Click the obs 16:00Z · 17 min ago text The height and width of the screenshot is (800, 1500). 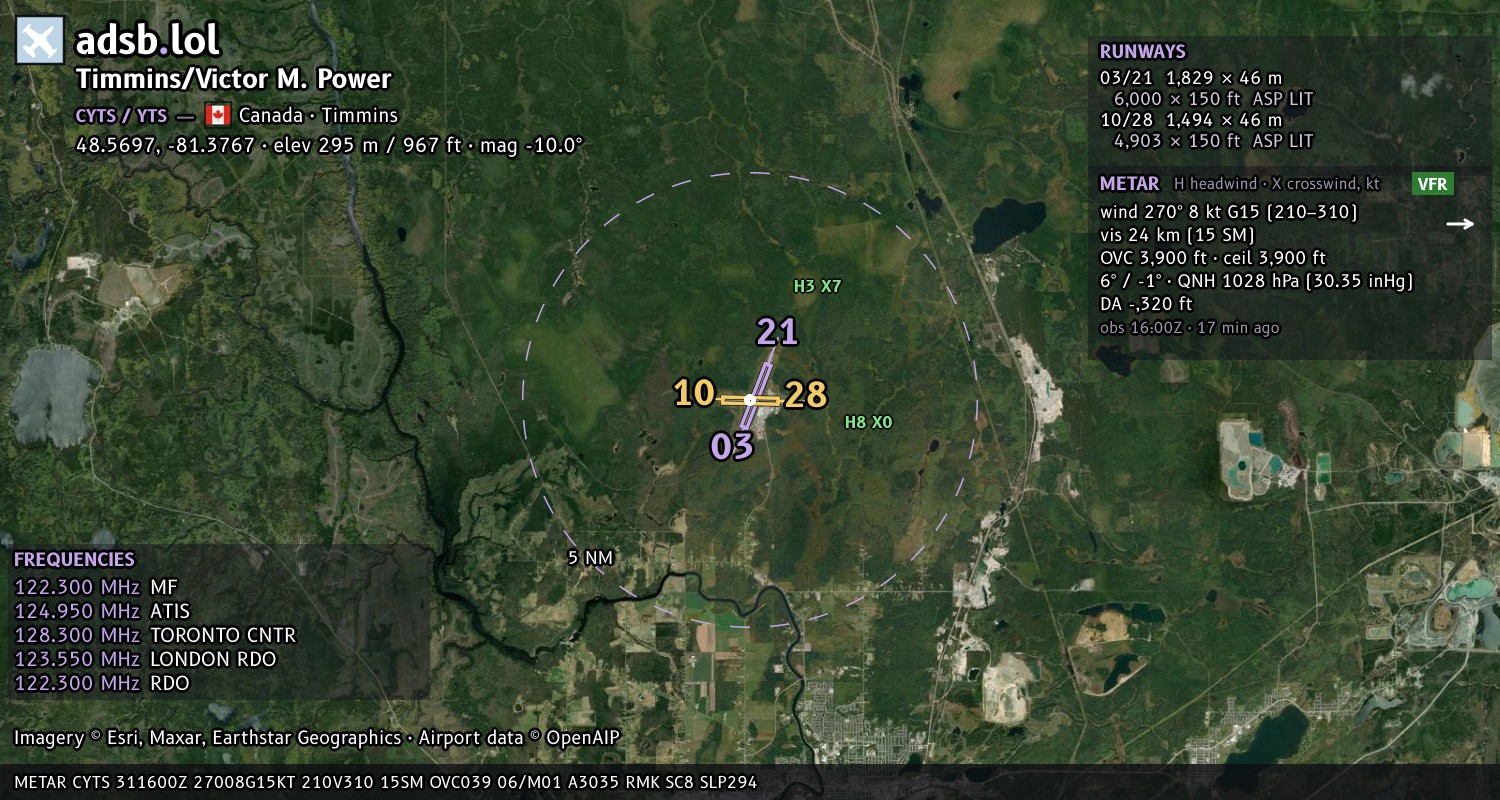click(x=1189, y=327)
